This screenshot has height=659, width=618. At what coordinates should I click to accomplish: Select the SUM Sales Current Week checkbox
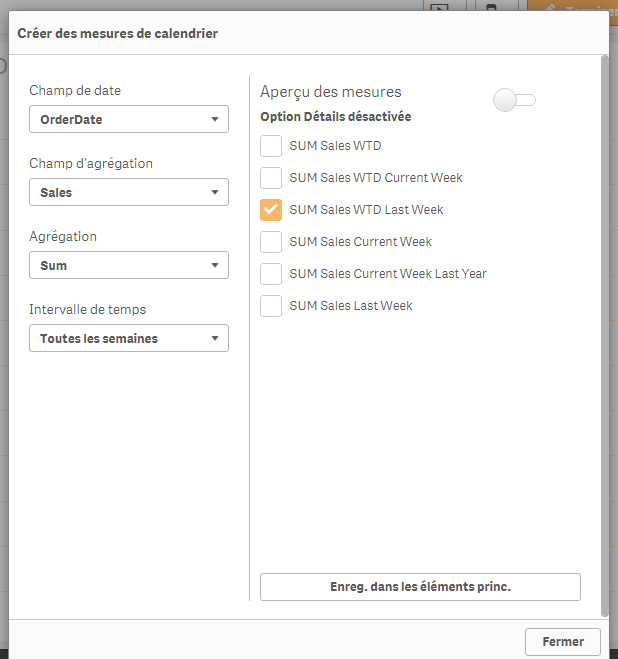click(x=271, y=241)
